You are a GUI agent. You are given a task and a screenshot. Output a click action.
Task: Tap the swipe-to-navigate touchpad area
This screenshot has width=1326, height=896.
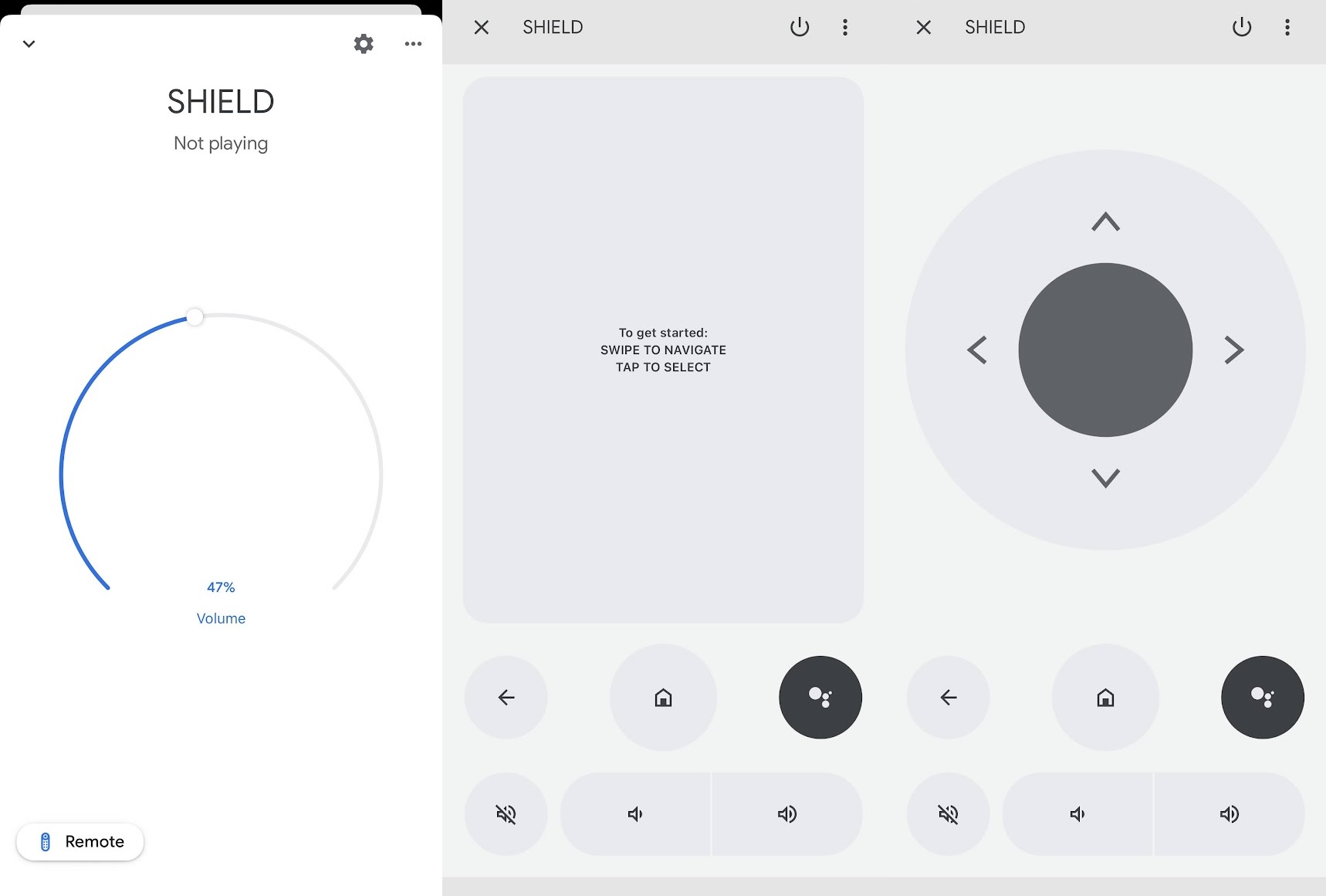pyautogui.click(x=663, y=350)
